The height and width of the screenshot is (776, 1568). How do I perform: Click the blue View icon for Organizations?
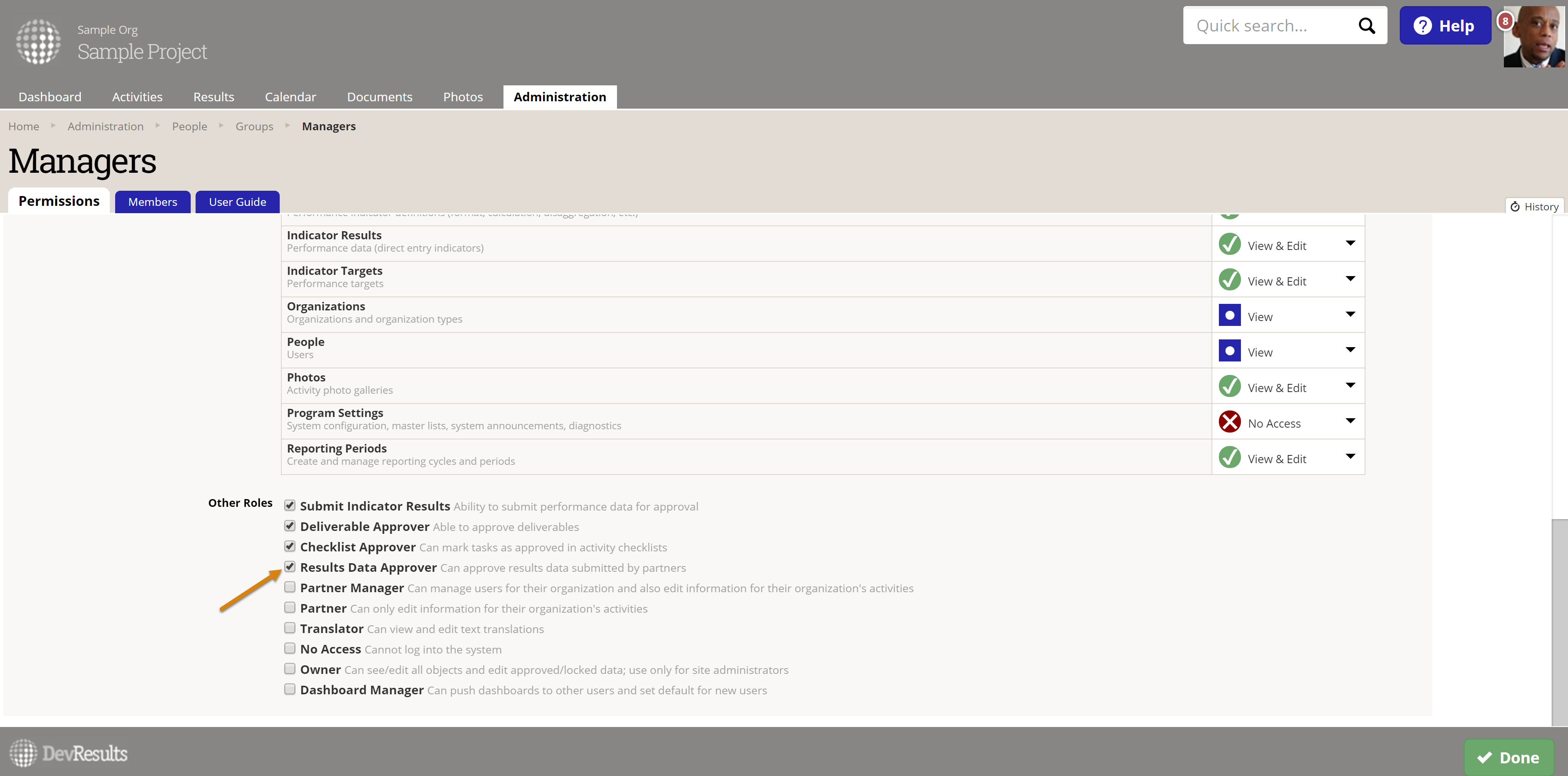coord(1229,315)
